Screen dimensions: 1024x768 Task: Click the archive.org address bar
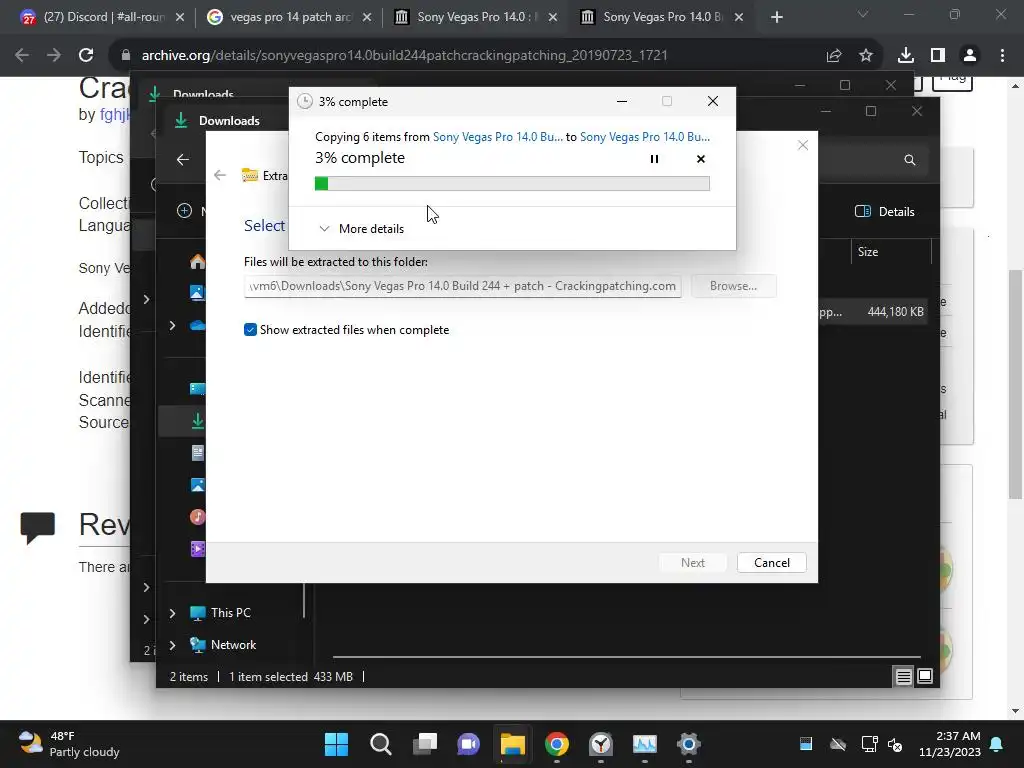click(x=405, y=56)
